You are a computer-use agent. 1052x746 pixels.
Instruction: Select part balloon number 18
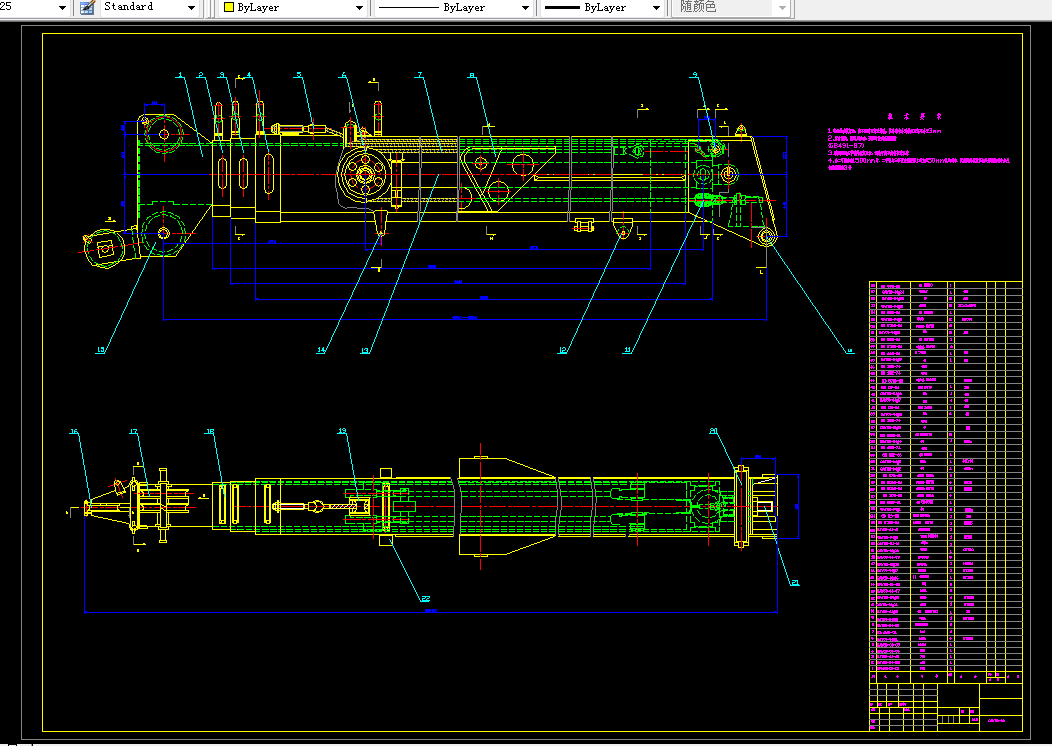[209, 431]
